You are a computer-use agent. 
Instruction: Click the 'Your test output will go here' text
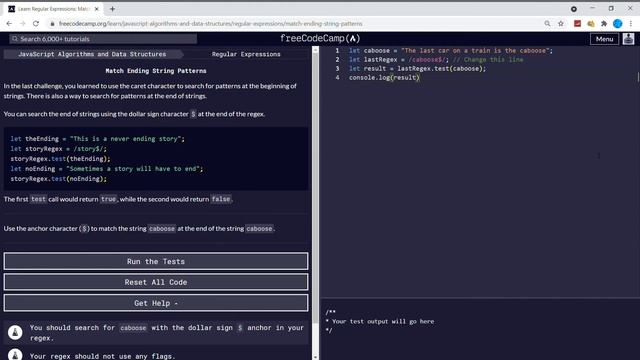(x=383, y=321)
